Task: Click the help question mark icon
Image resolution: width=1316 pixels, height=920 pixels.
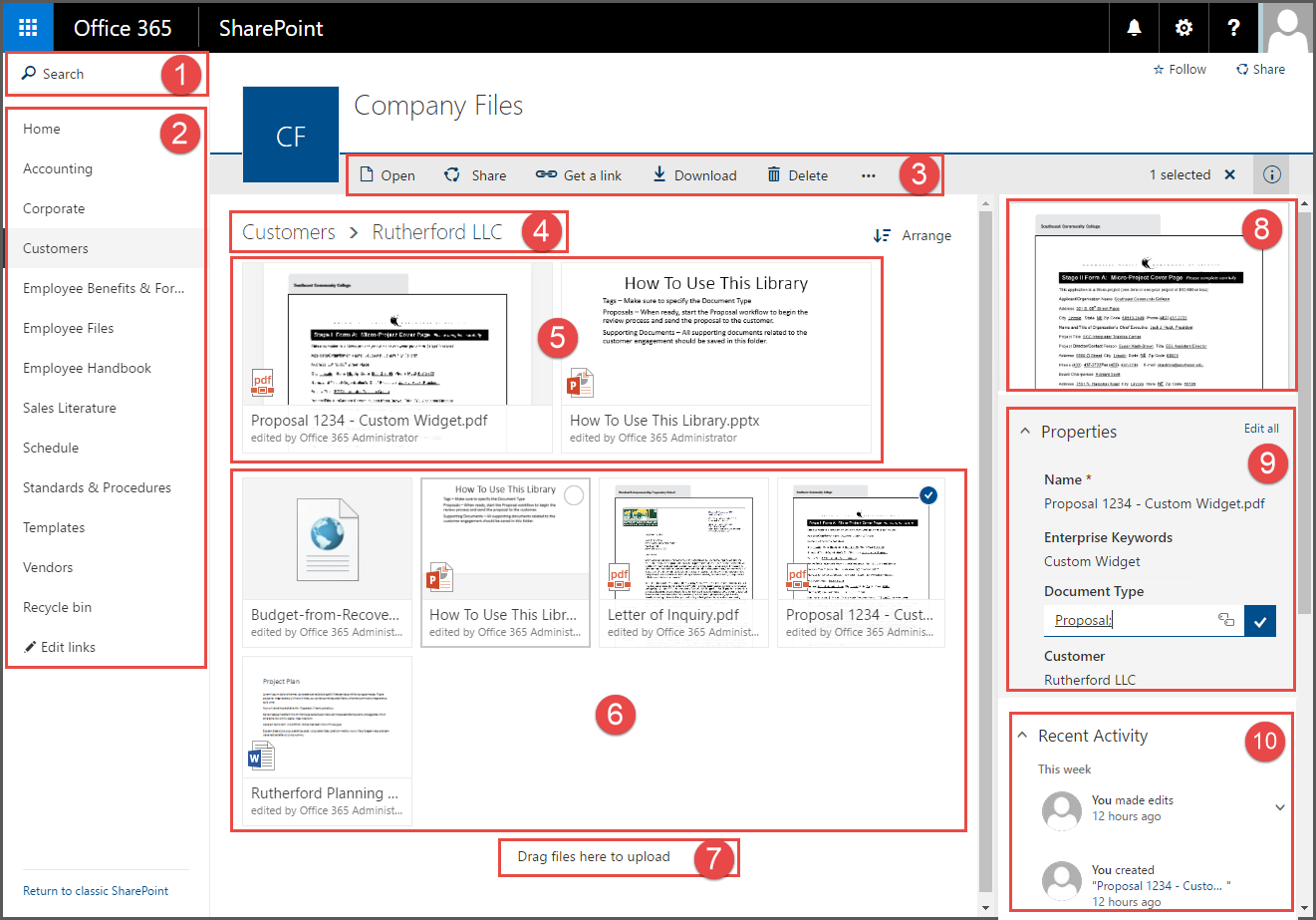Action: point(1233,28)
